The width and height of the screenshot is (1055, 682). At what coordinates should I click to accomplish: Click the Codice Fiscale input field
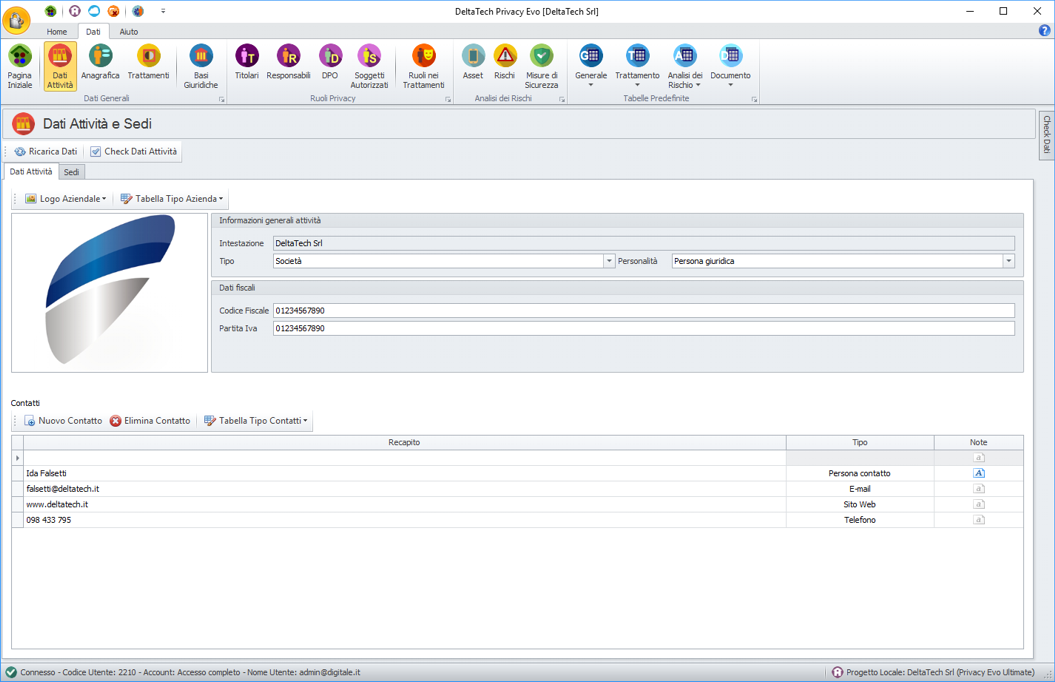[x=643, y=311]
